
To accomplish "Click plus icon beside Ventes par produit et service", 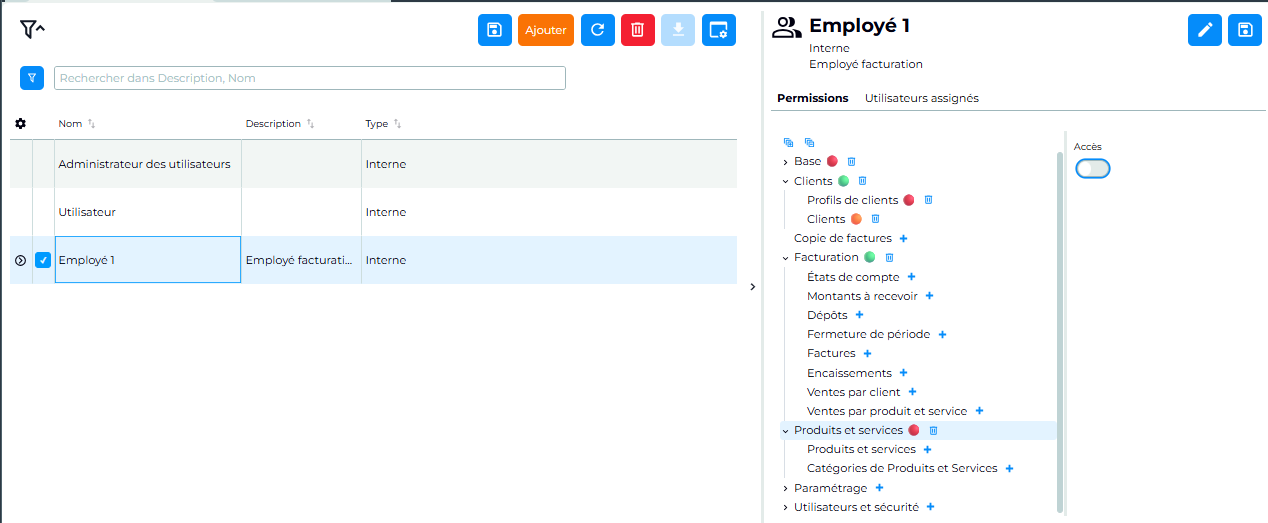I will [979, 411].
